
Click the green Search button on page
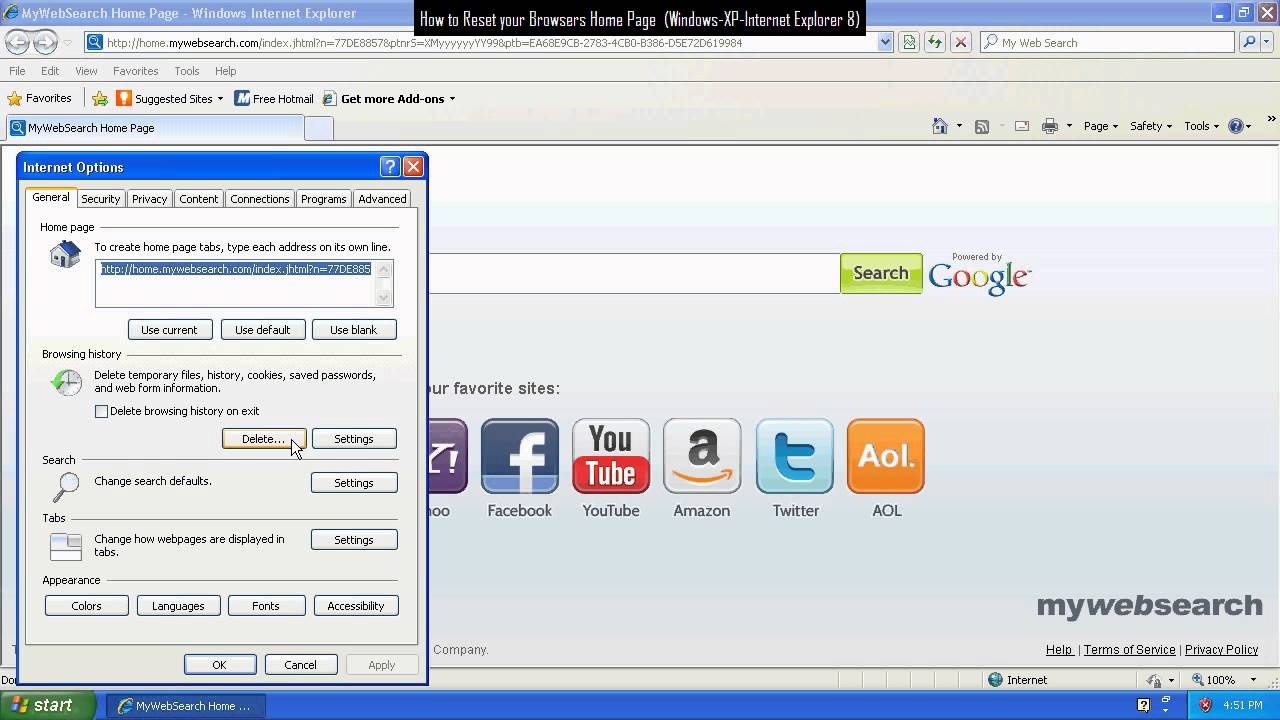[x=881, y=273]
